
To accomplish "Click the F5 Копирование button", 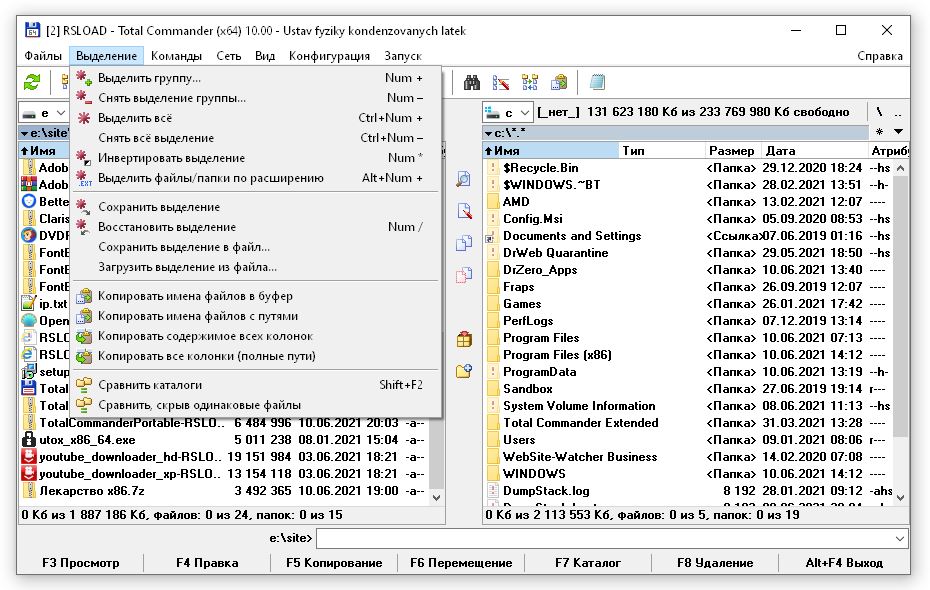I will click(x=334, y=563).
